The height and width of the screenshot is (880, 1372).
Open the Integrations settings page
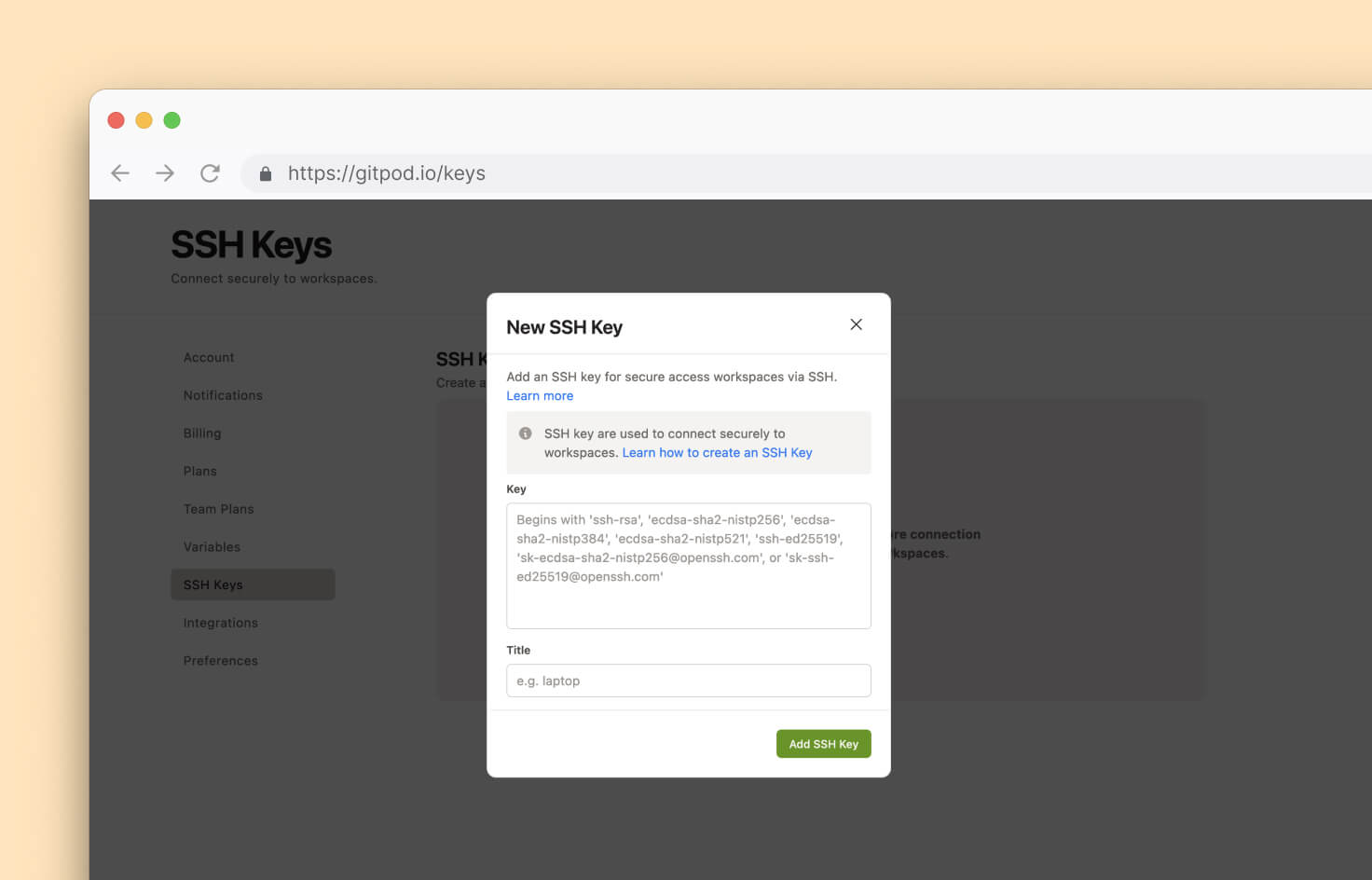click(x=221, y=623)
